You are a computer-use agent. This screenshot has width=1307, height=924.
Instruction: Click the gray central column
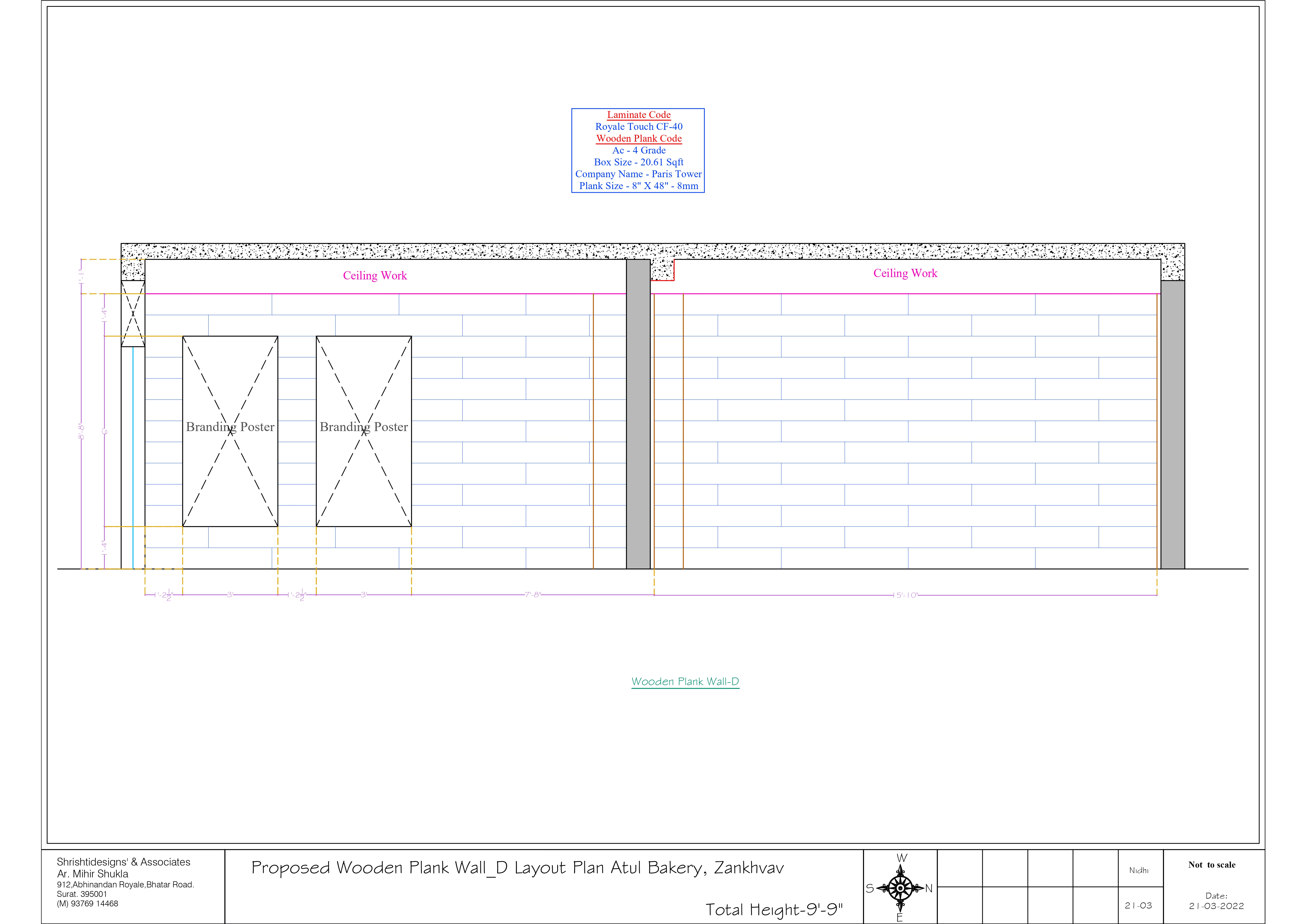coord(638,414)
